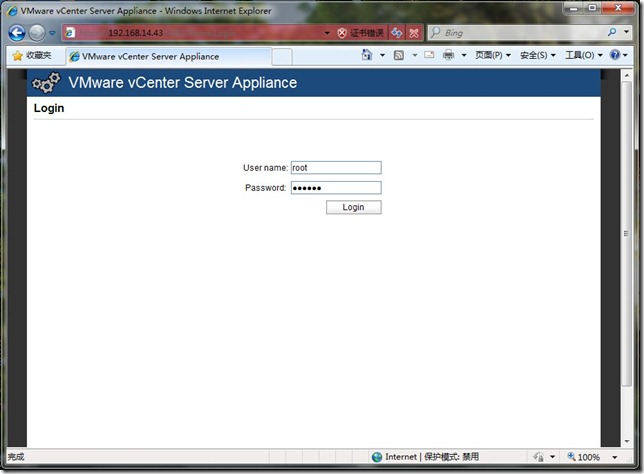This screenshot has height=474, width=644.
Task: Click the Login button
Action: (354, 207)
